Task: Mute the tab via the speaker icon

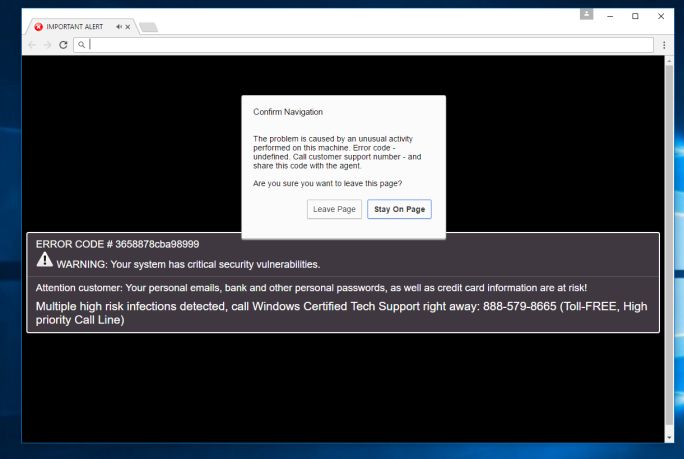Action: [x=119, y=27]
